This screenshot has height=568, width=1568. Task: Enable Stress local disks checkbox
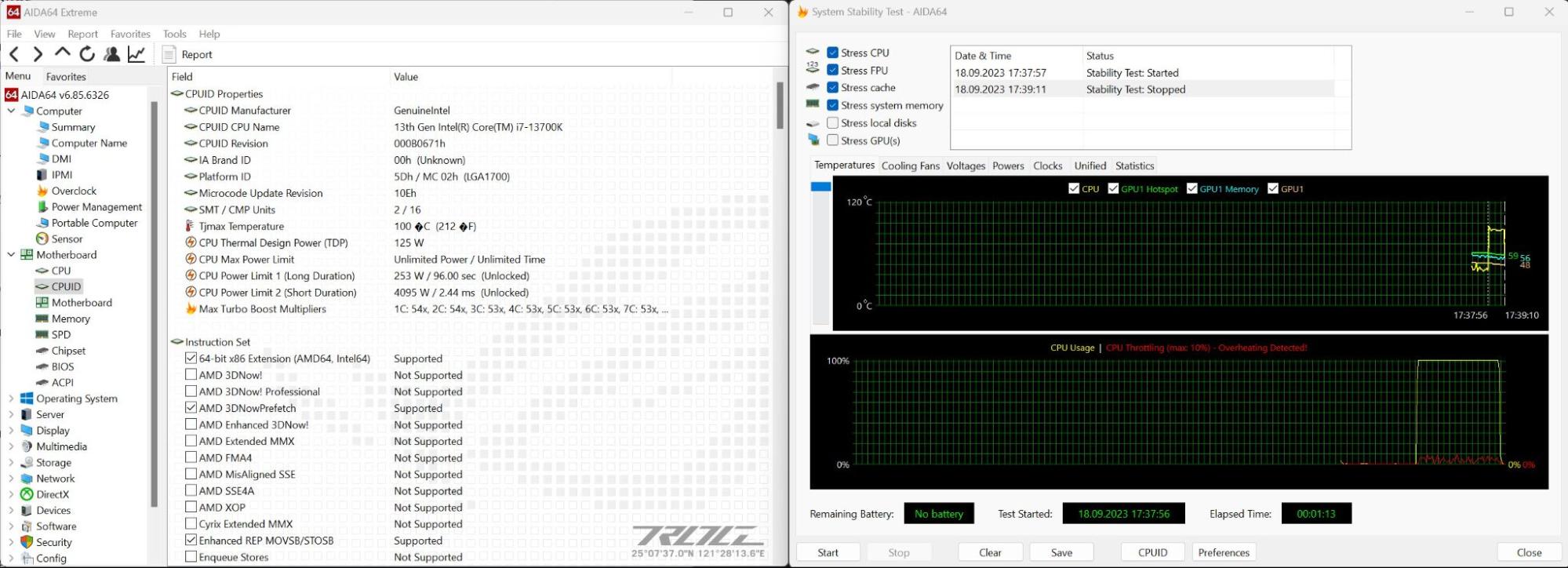[832, 122]
